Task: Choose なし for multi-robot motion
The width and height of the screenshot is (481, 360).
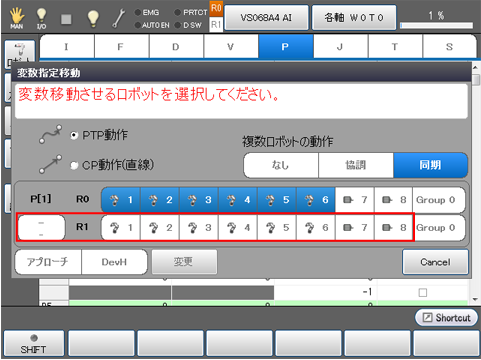Action: coord(281,165)
